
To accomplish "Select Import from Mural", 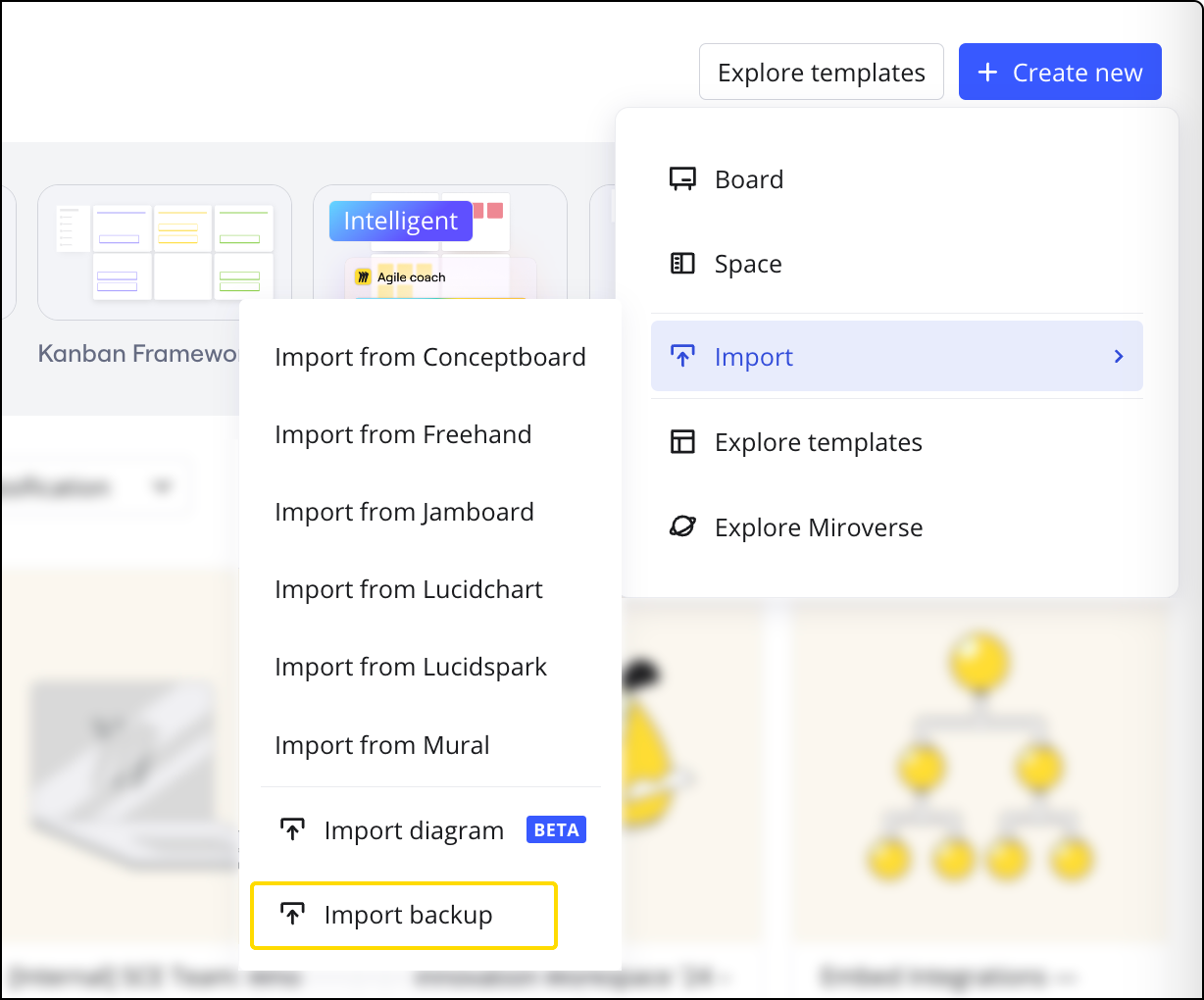I will (x=381, y=745).
